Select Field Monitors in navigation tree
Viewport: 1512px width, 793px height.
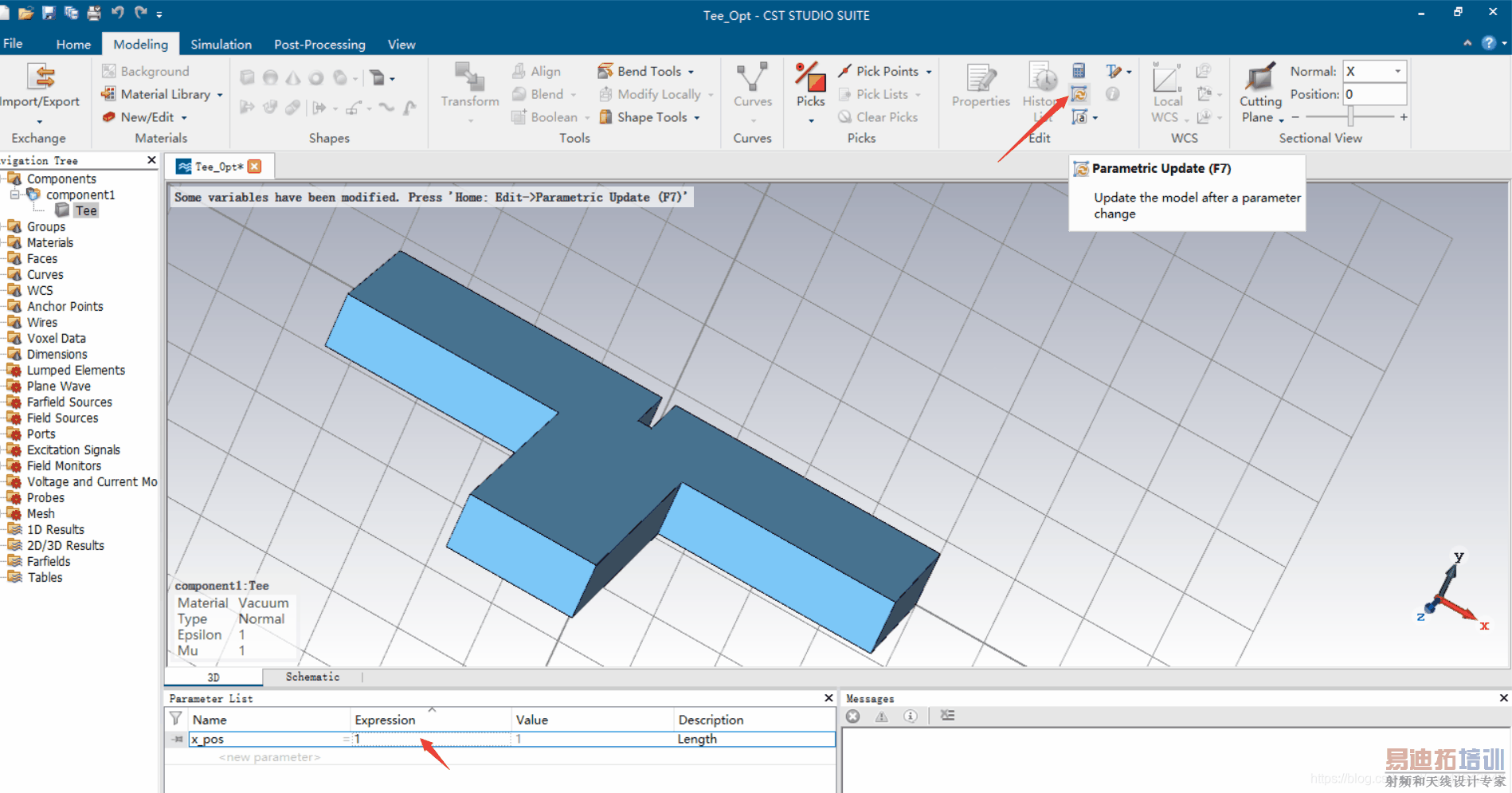pos(65,465)
